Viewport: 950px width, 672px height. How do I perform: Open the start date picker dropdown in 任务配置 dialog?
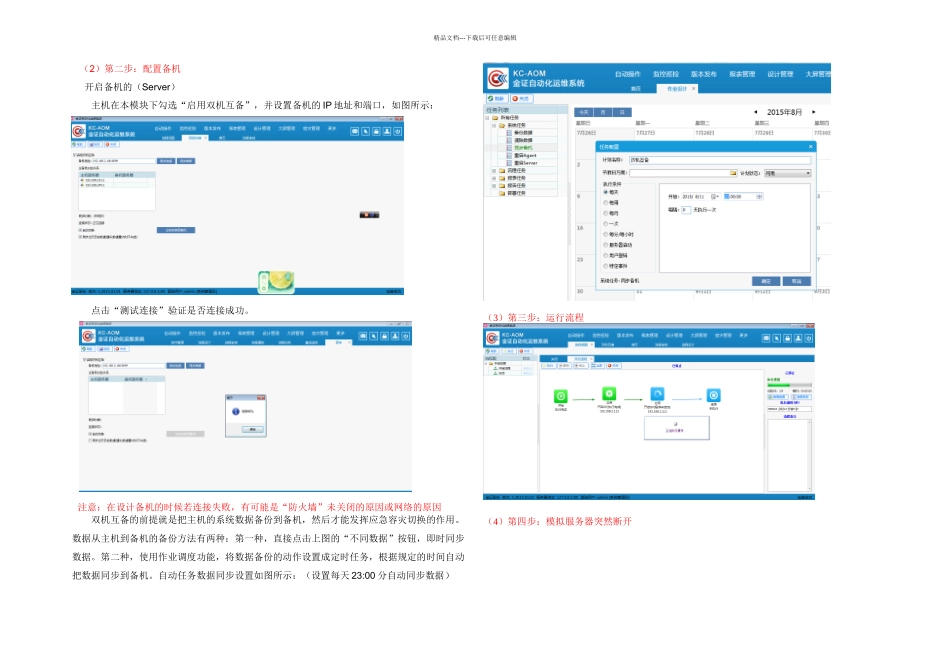(x=715, y=196)
